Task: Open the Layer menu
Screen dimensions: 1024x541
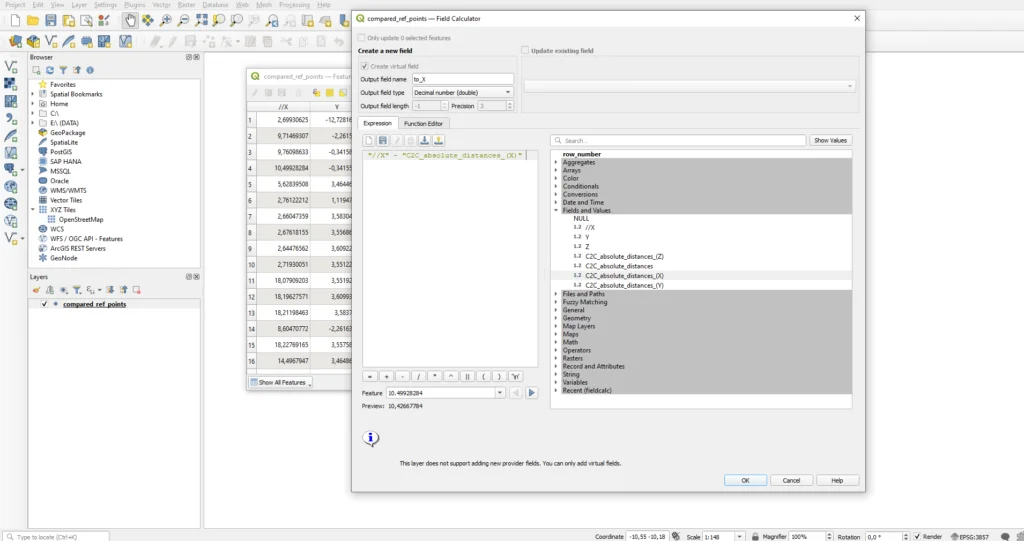Action: click(79, 5)
